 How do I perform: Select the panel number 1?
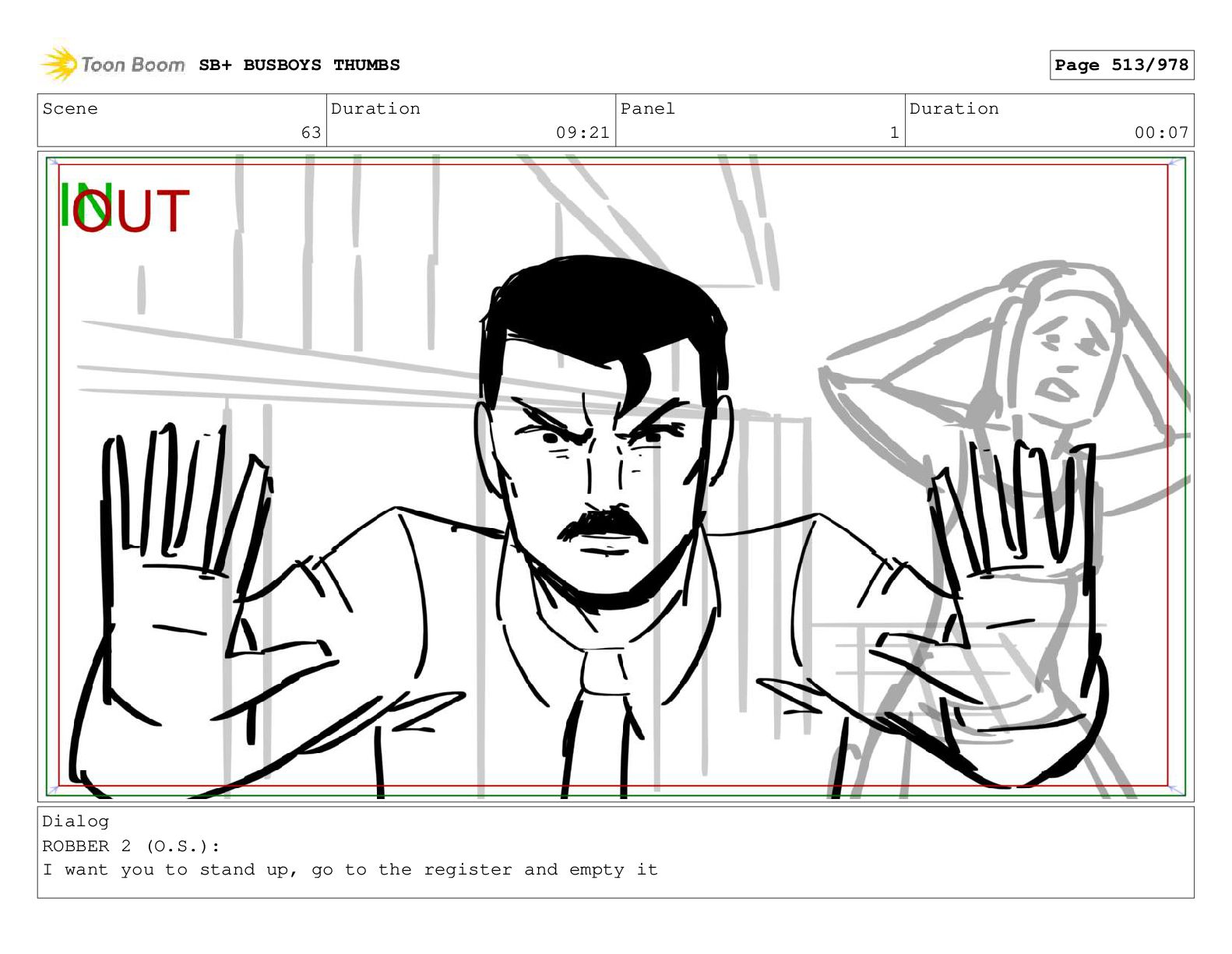pos(895,133)
